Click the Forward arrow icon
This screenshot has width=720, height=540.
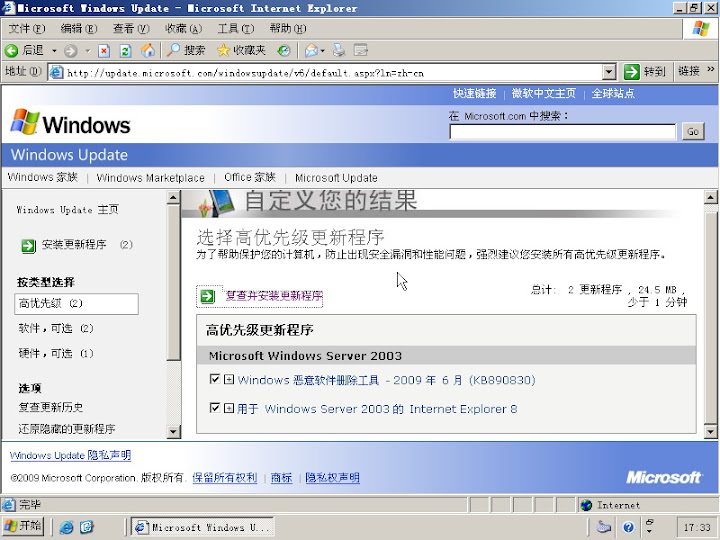tap(70, 51)
